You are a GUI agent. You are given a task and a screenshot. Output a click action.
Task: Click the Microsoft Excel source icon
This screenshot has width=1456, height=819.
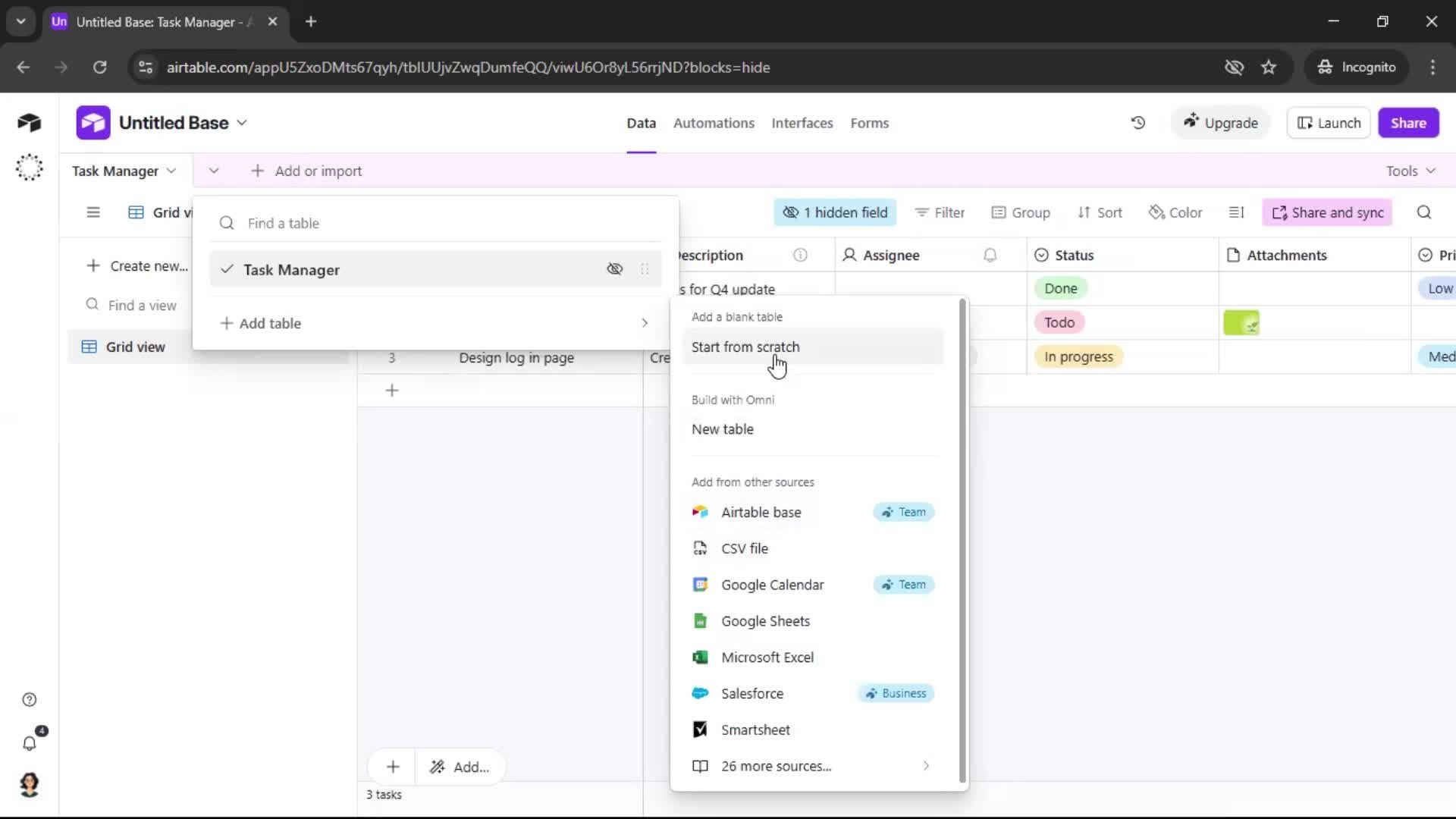[x=700, y=657]
